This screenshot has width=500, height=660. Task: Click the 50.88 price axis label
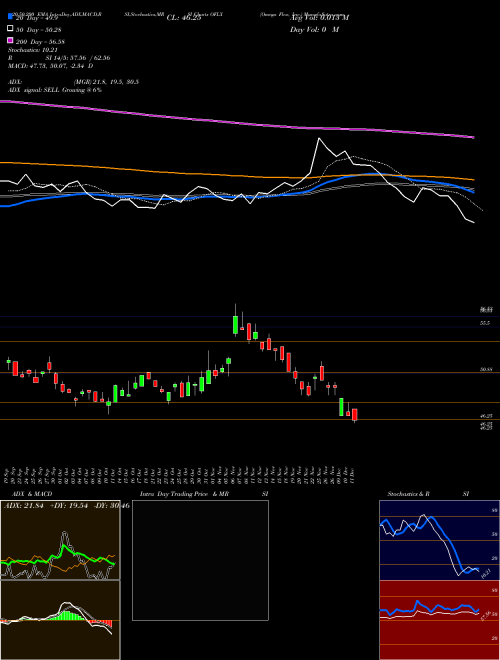click(486, 369)
